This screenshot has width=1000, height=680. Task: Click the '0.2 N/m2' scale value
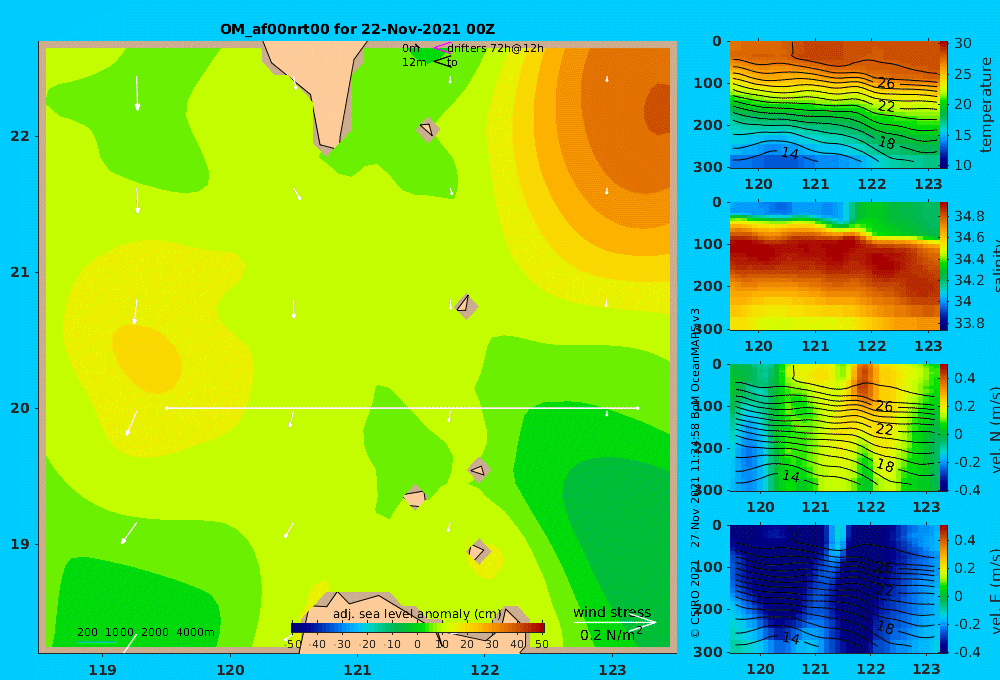611,635
